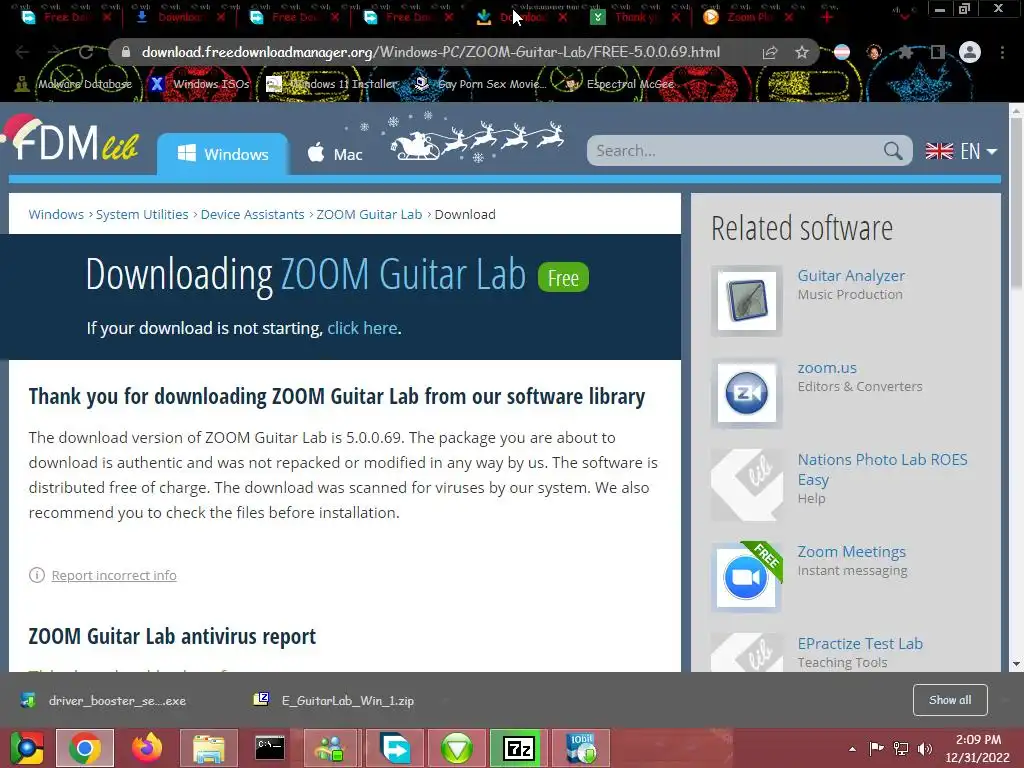Viewport: 1024px width, 768px height.
Task: Open the driver_booster_se...exe download
Action: [x=104, y=701]
